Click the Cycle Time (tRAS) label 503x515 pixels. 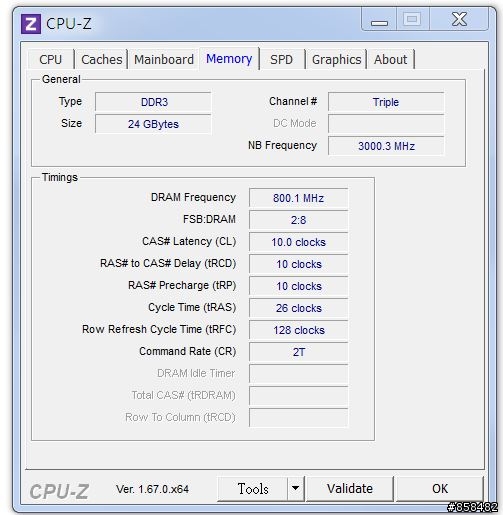(192, 307)
